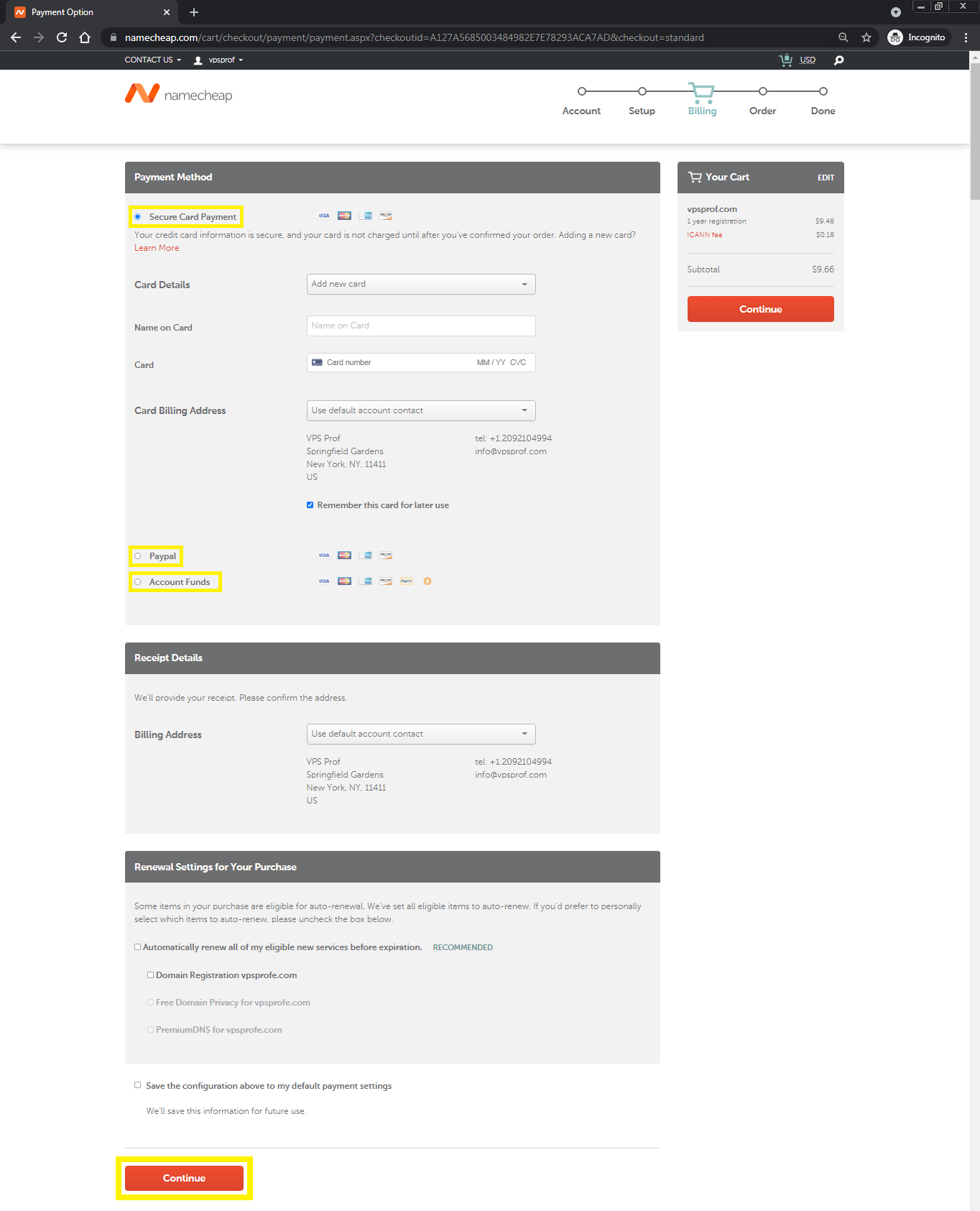Expand the Receipt Details Billing Address dropdown

tap(421, 734)
